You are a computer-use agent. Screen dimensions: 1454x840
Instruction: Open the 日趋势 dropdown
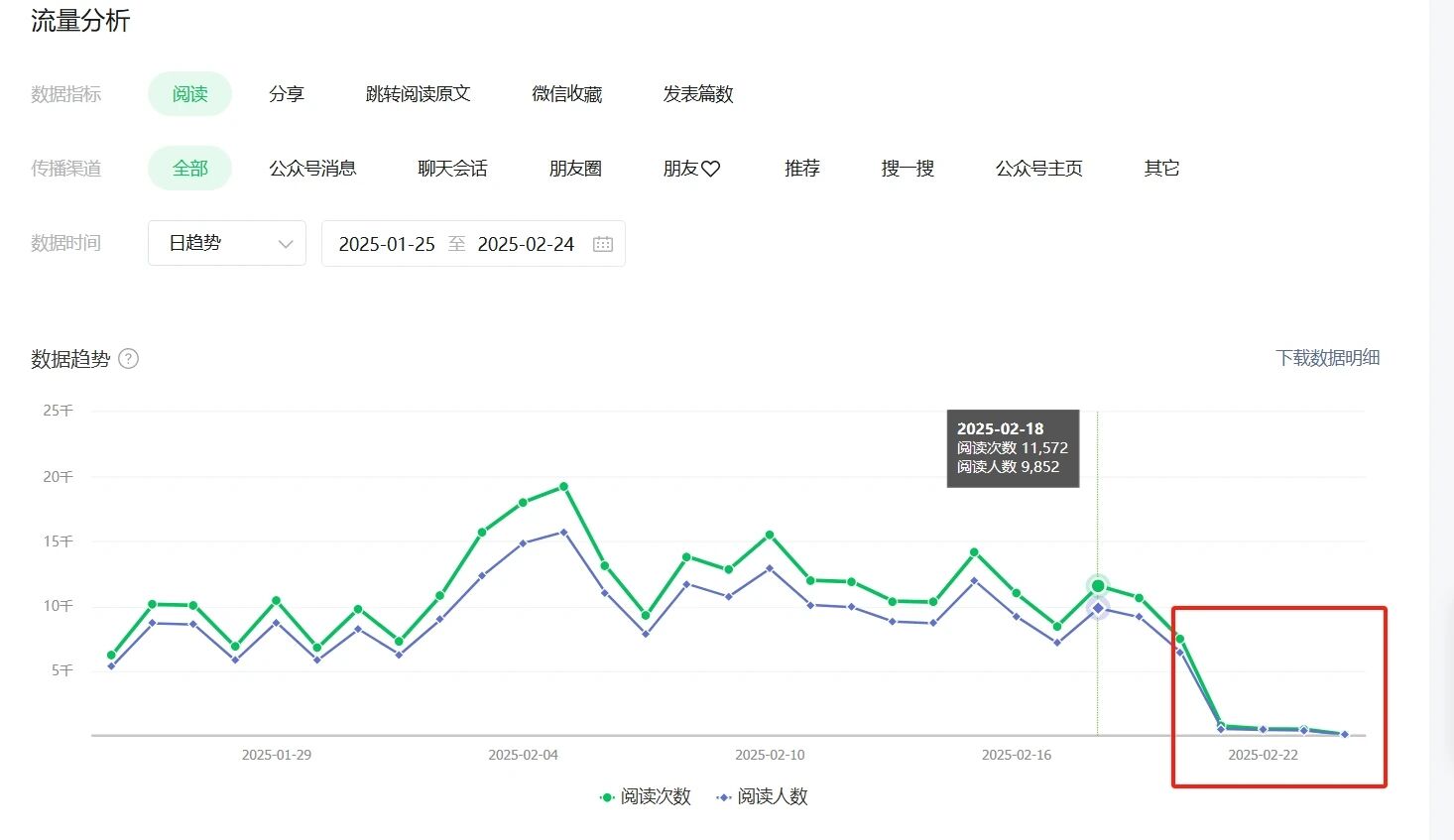click(227, 243)
